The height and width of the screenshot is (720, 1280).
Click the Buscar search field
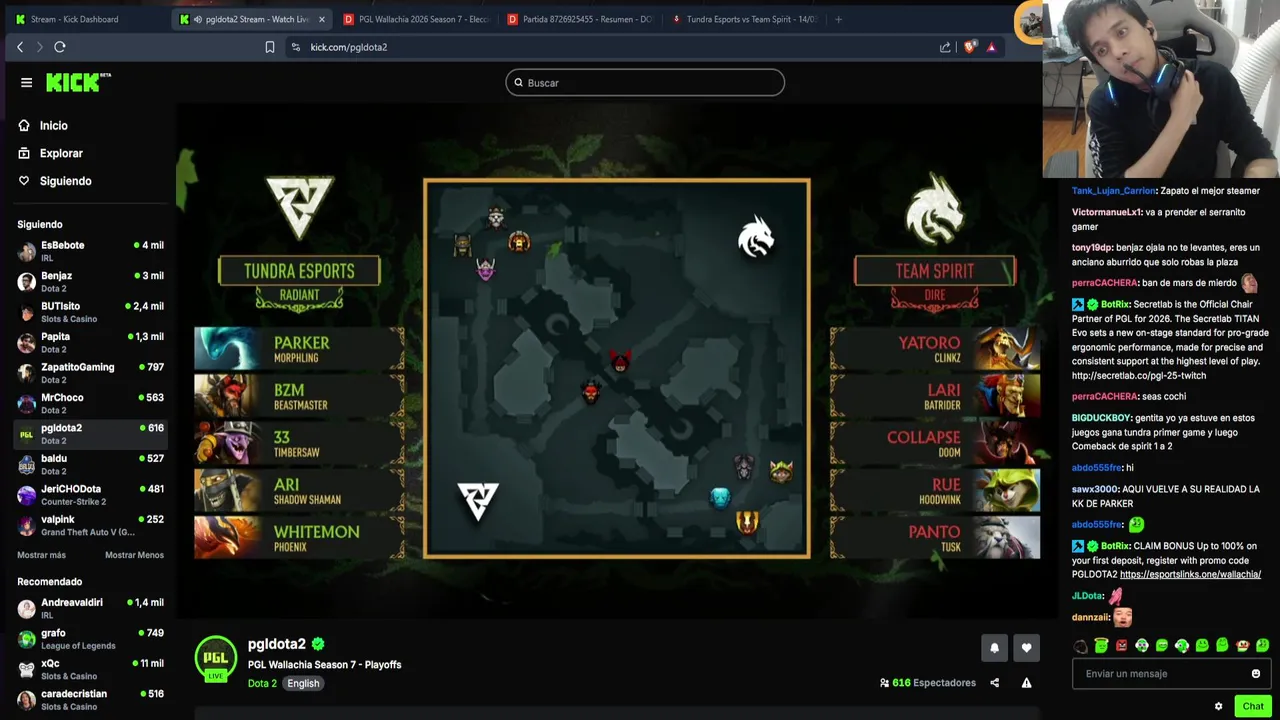coord(645,83)
